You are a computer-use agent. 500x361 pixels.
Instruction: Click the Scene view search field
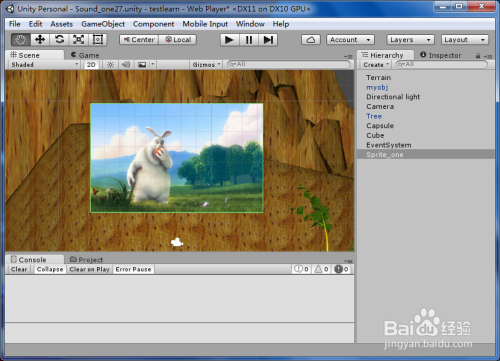(x=289, y=64)
